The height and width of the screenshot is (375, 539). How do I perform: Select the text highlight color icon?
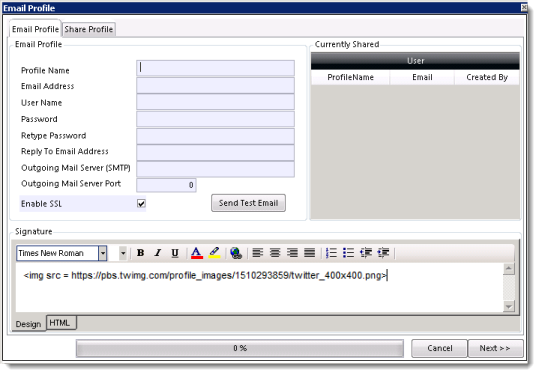214,253
